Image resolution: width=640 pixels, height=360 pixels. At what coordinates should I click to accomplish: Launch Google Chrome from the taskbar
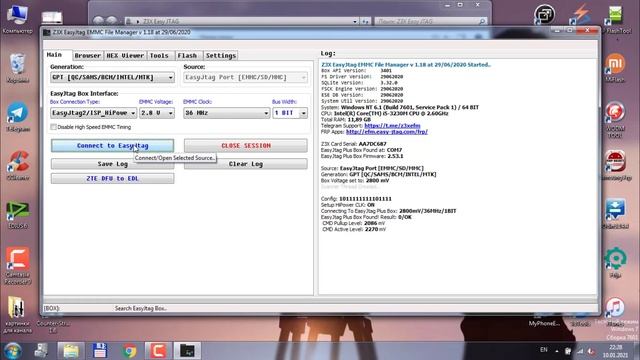129,351
